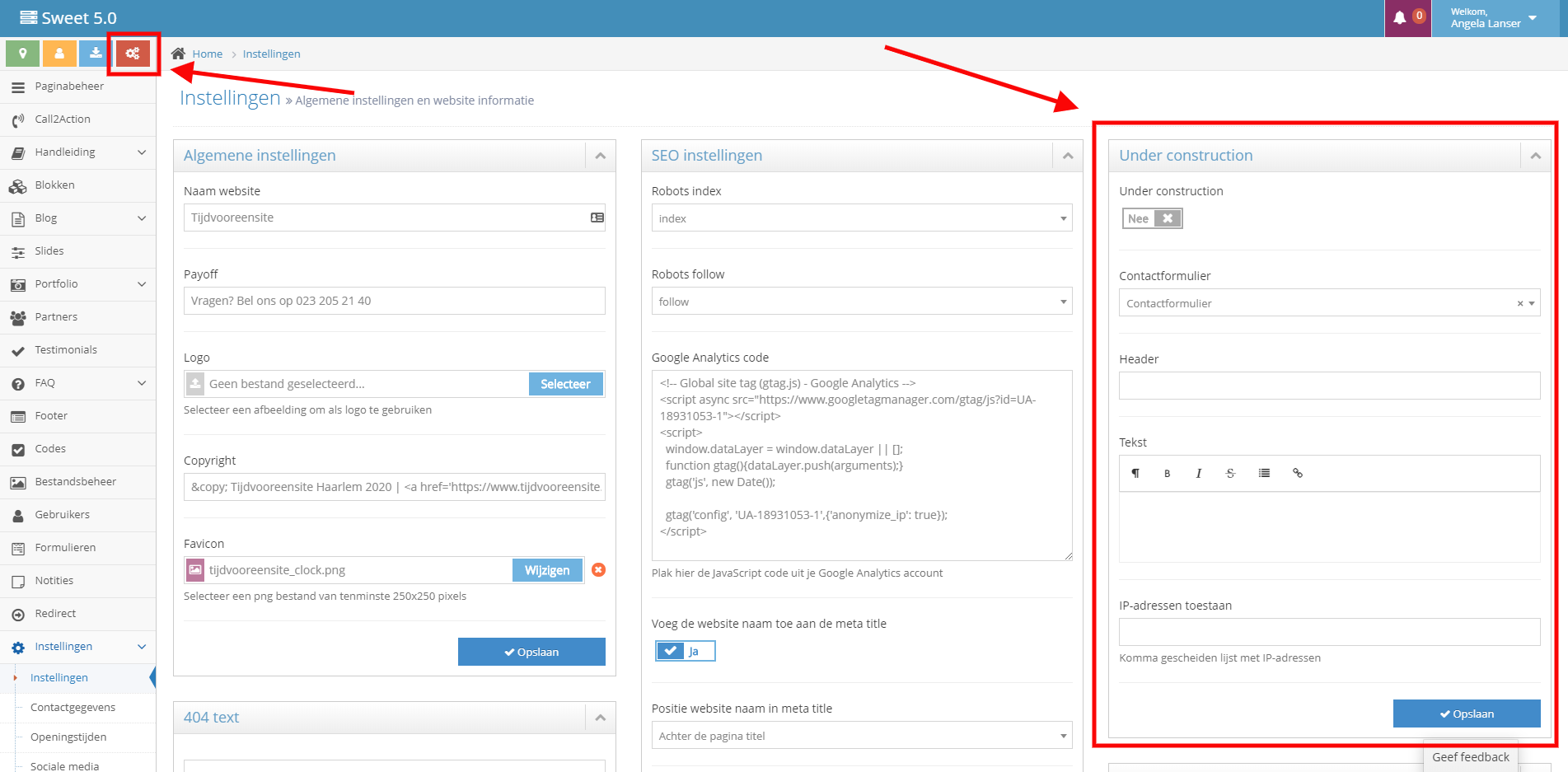This screenshot has height=772, width=1568.
Task: Click Selecteer button for Logo
Action: pyautogui.click(x=565, y=384)
